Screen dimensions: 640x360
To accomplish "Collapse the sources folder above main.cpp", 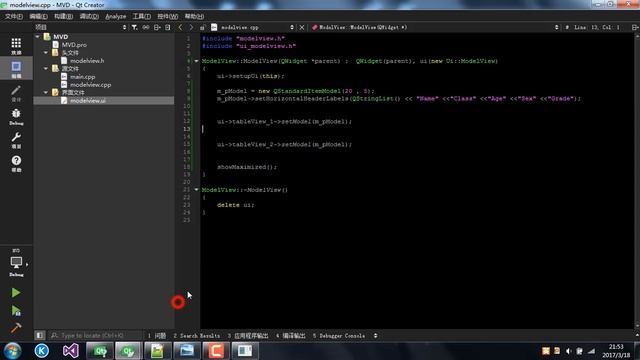I will click(46, 69).
